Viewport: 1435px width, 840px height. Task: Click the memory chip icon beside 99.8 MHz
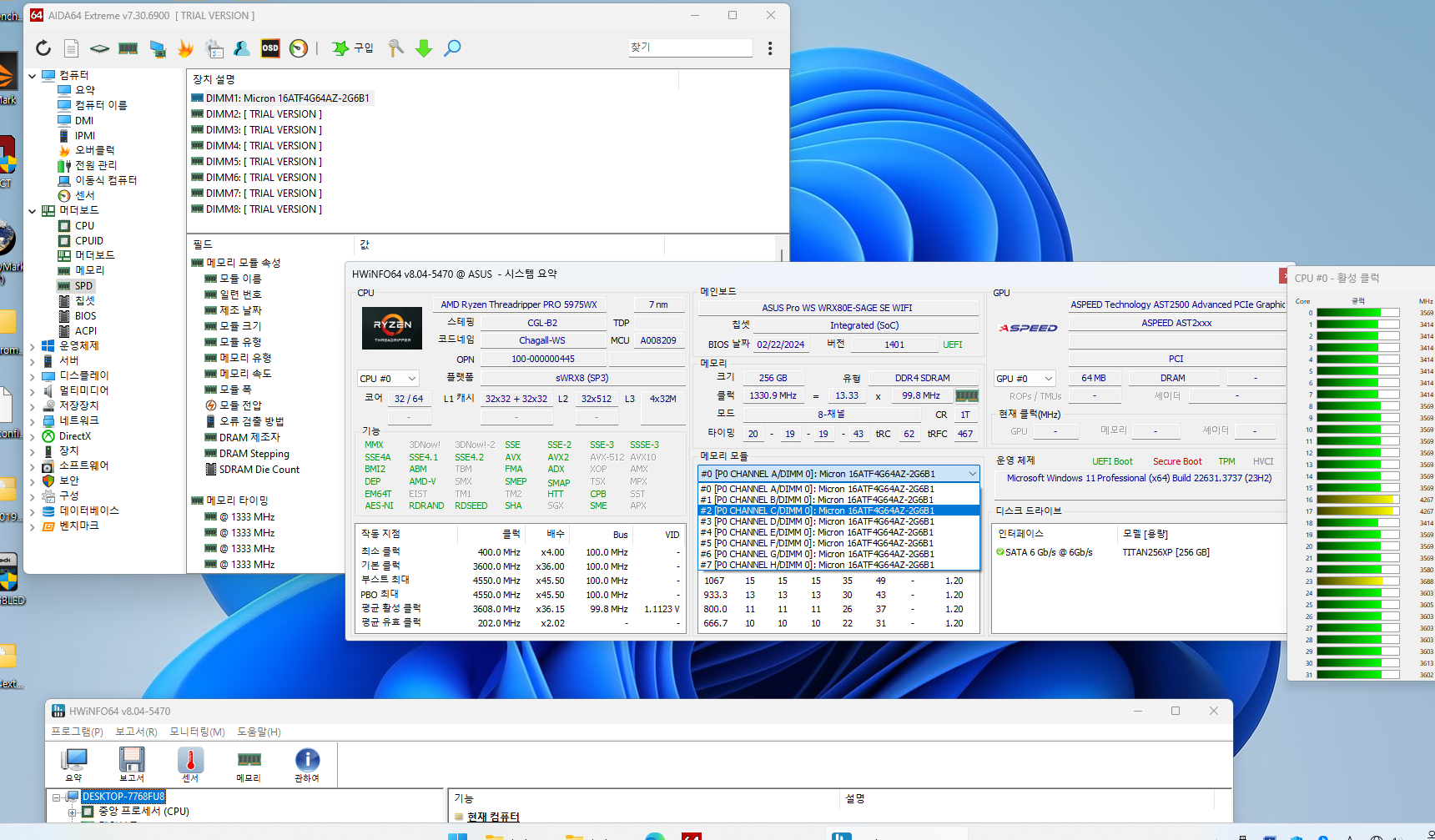966,396
